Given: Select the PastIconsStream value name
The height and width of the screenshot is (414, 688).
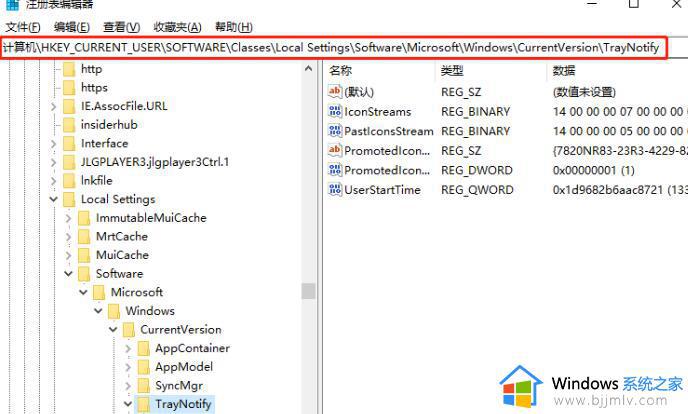Looking at the screenshot, I should [389, 131].
